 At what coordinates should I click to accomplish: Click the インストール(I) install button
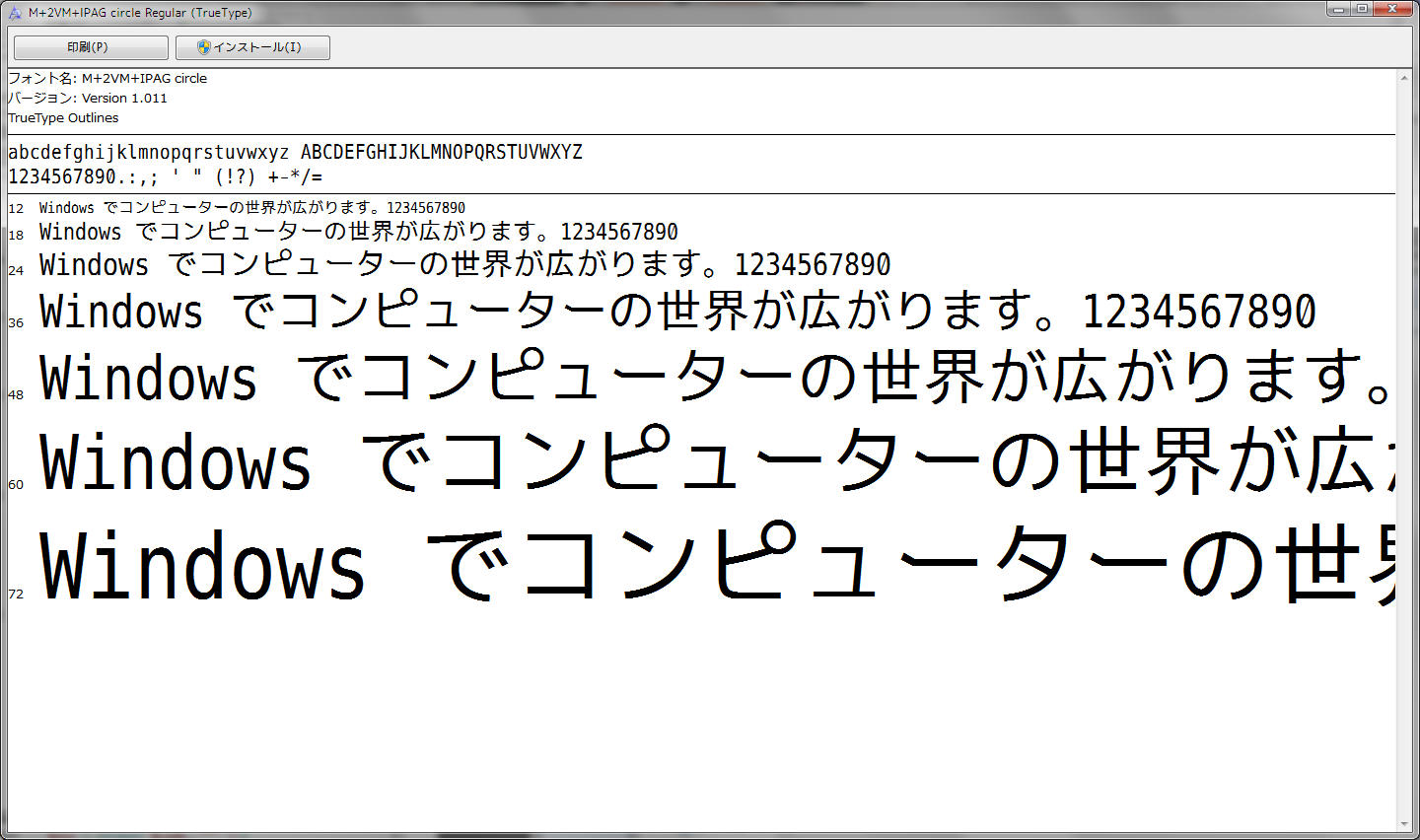pos(252,47)
